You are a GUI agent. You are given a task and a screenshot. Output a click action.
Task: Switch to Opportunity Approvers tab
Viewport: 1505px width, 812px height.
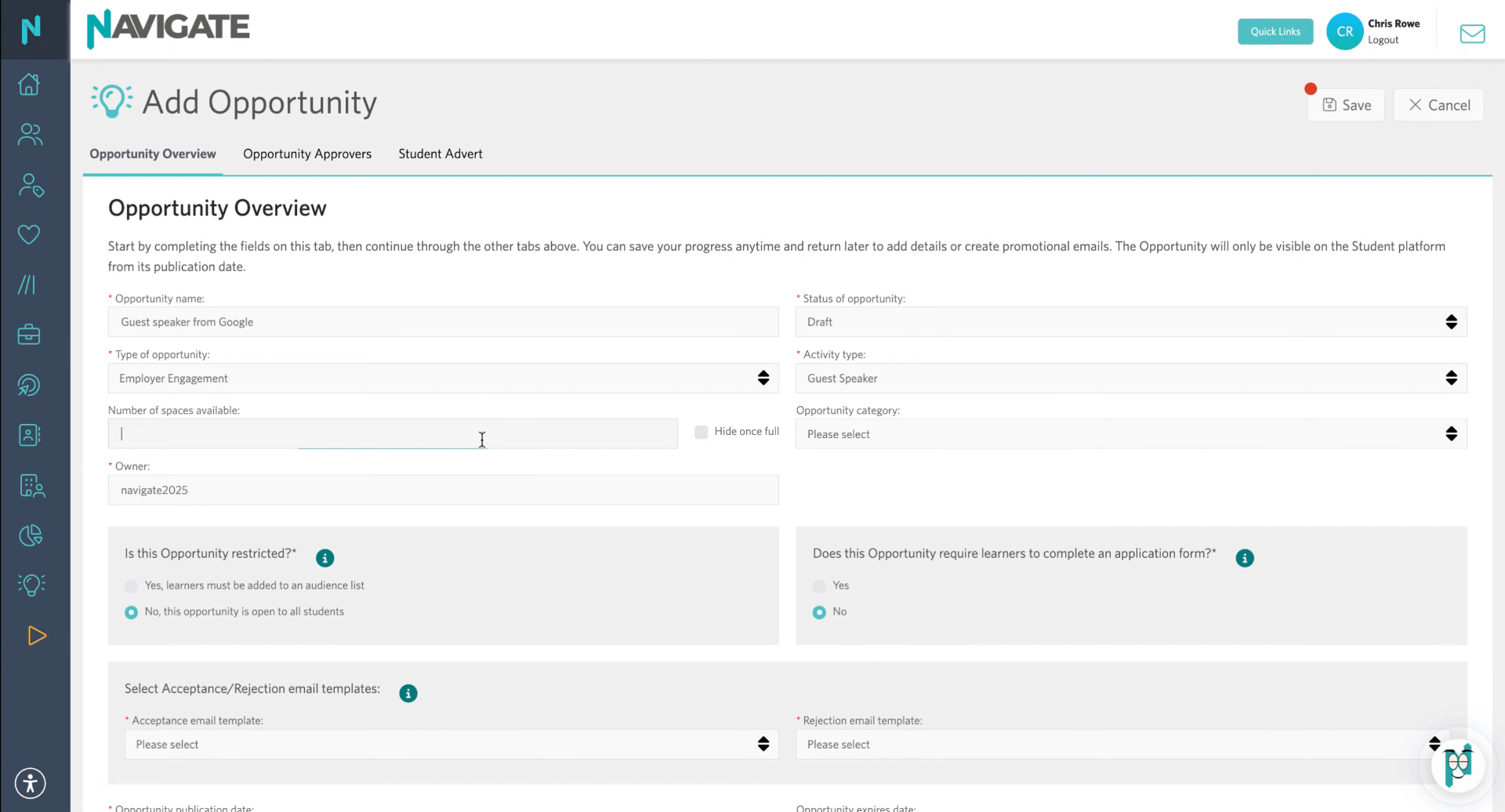click(307, 154)
